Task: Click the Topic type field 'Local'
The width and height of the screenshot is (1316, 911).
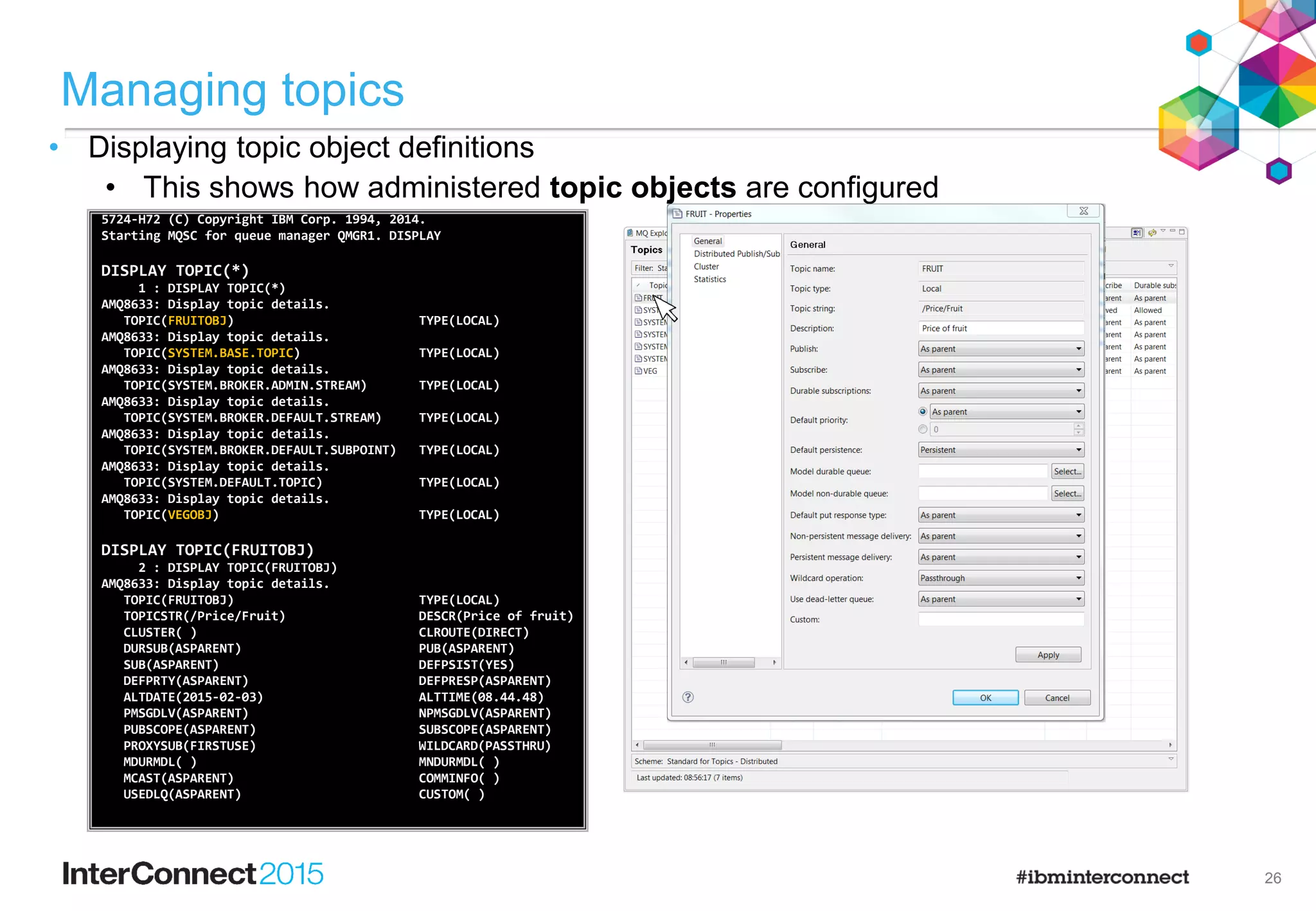Action: [1001, 288]
